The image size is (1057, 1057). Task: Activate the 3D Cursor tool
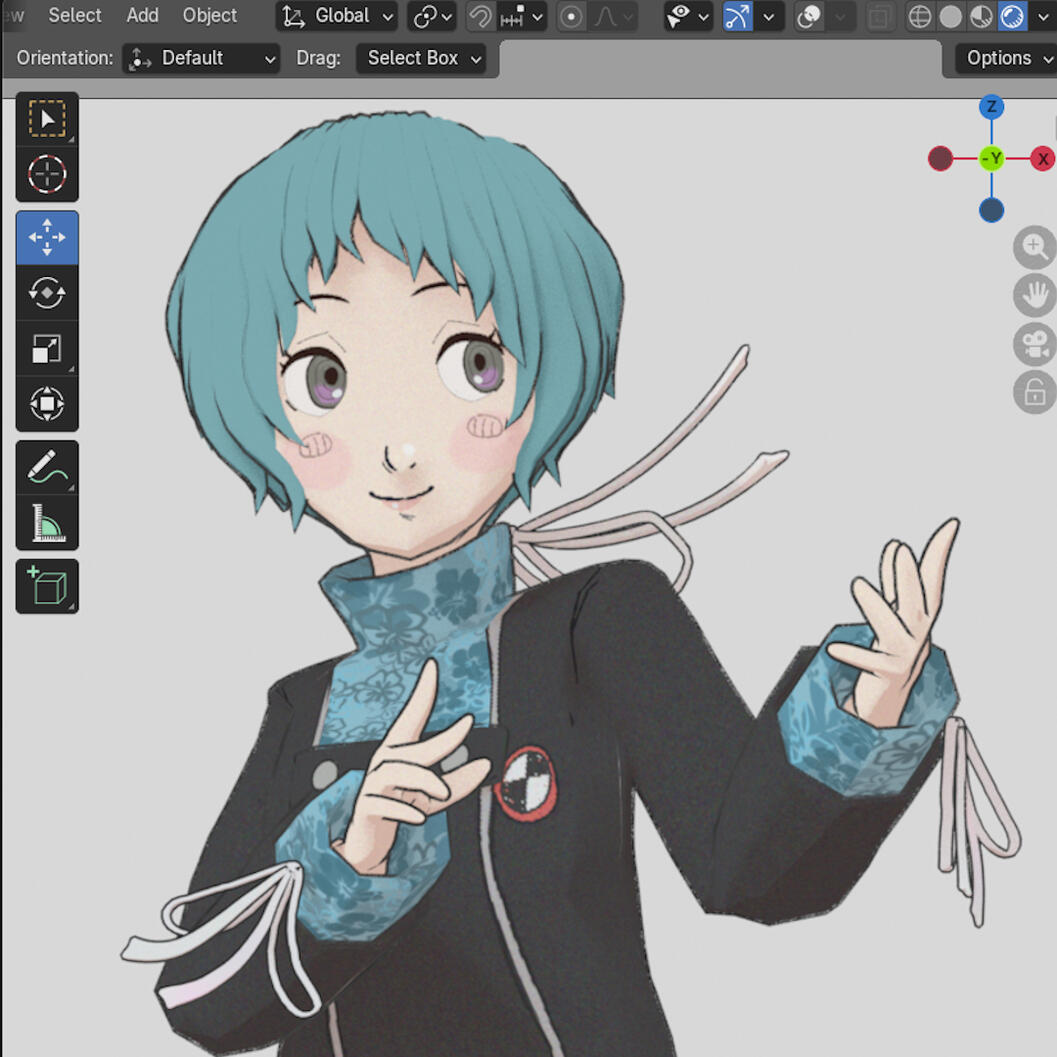pos(47,174)
